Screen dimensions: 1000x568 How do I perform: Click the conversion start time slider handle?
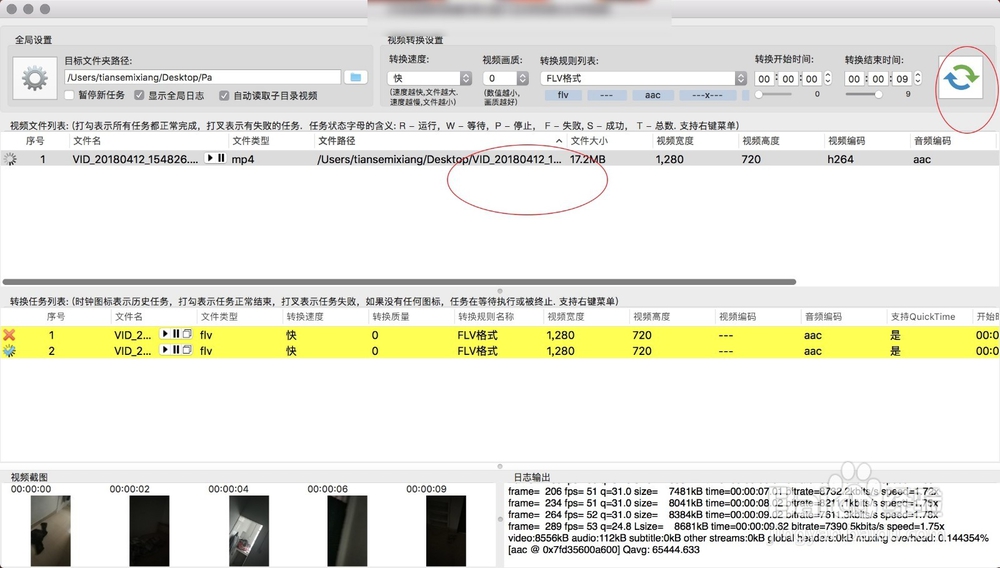(x=759, y=94)
